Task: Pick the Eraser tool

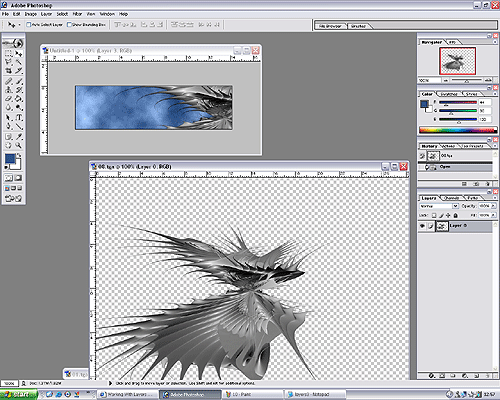Action: [8, 99]
